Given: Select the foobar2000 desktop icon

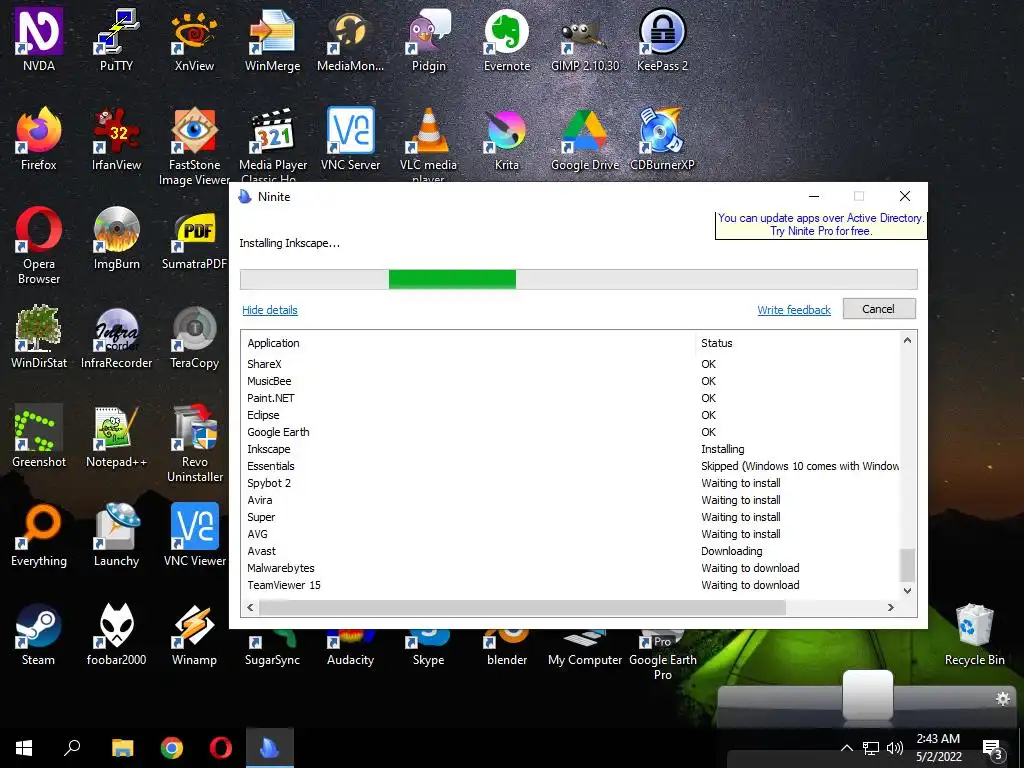Looking at the screenshot, I should [116, 634].
